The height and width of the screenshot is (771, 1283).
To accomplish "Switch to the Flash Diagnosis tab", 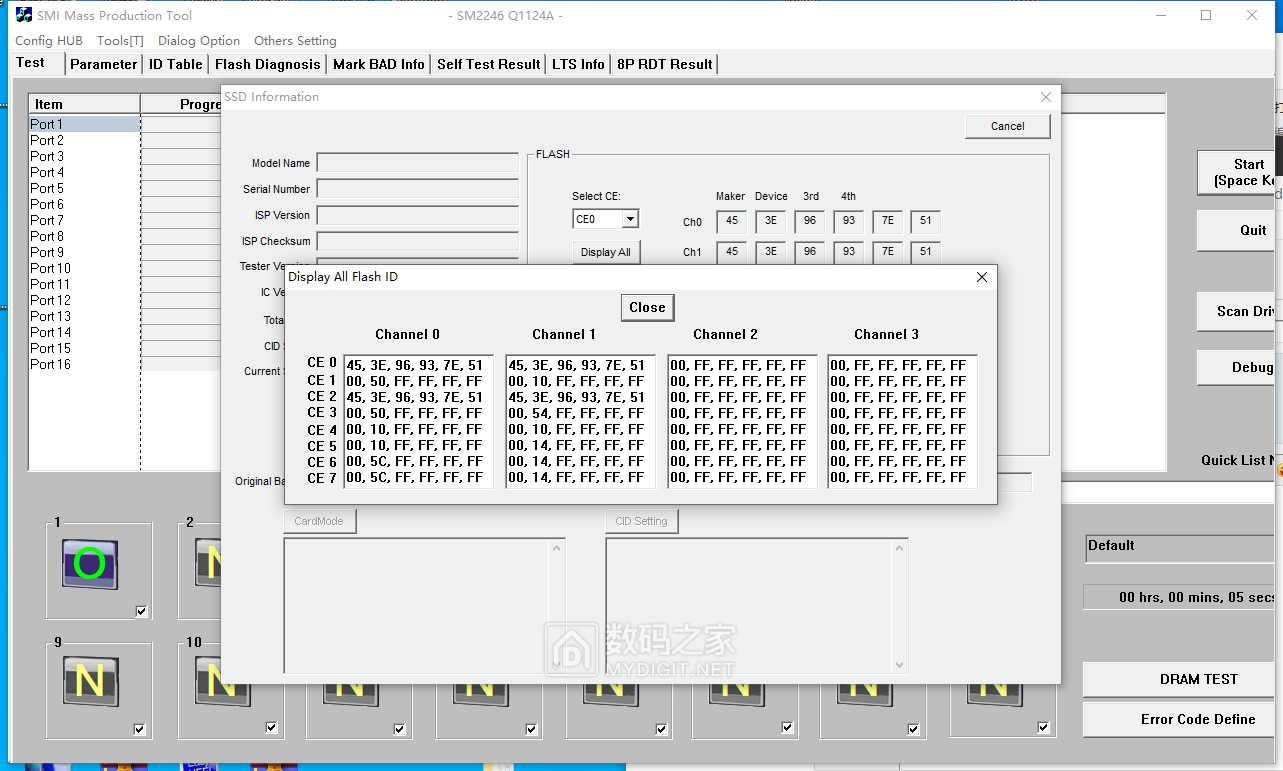I will [268, 64].
